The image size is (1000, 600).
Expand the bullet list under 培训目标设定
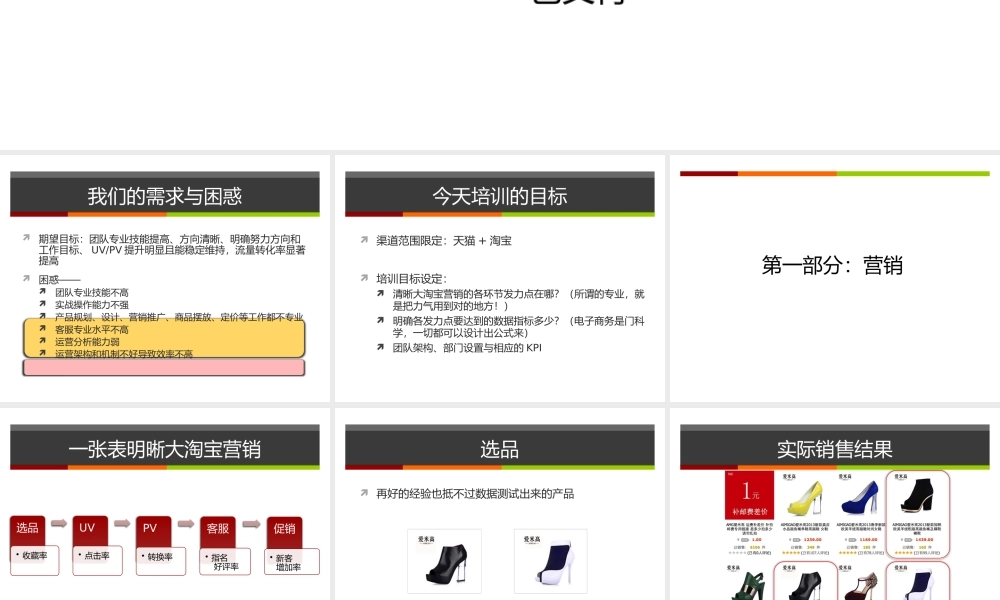click(x=363, y=277)
